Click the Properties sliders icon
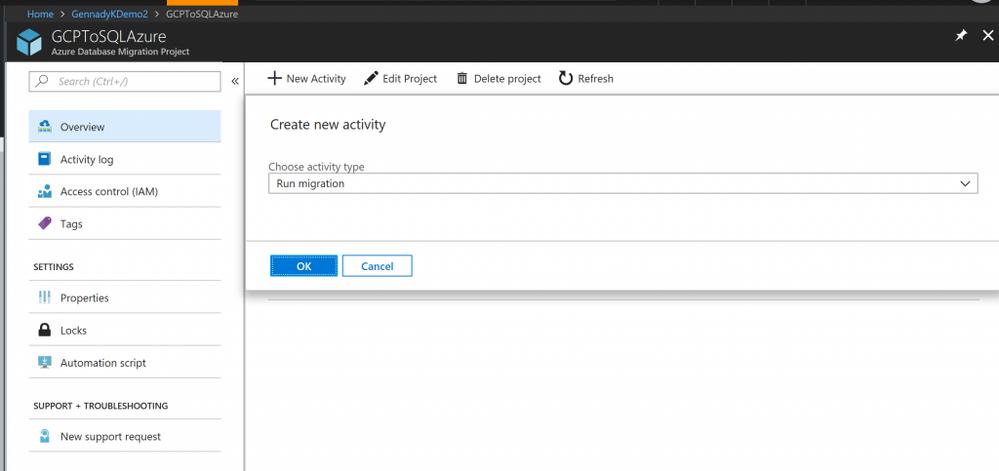999x471 pixels. click(x=45, y=297)
